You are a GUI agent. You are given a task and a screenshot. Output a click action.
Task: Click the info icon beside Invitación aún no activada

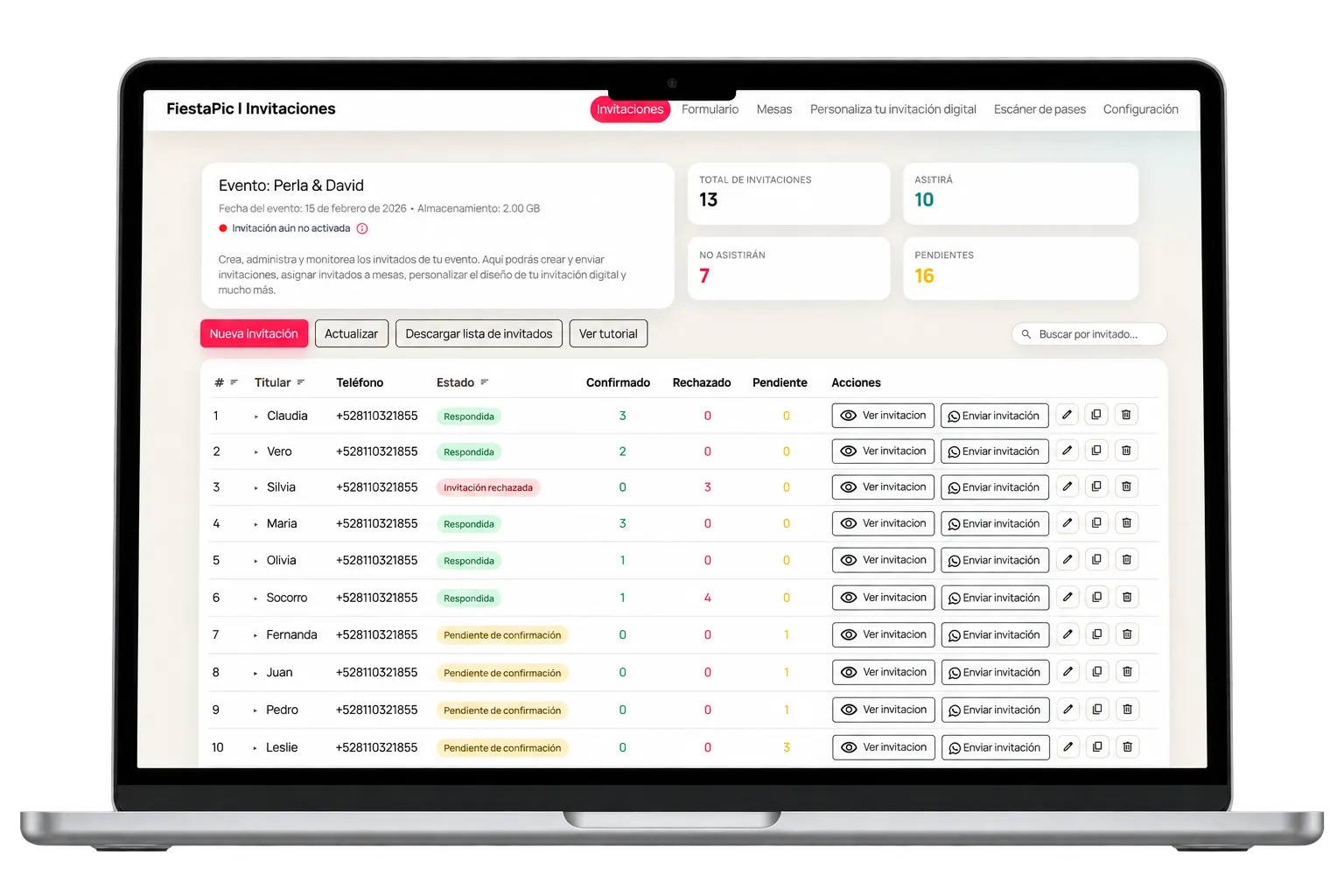pos(362,228)
